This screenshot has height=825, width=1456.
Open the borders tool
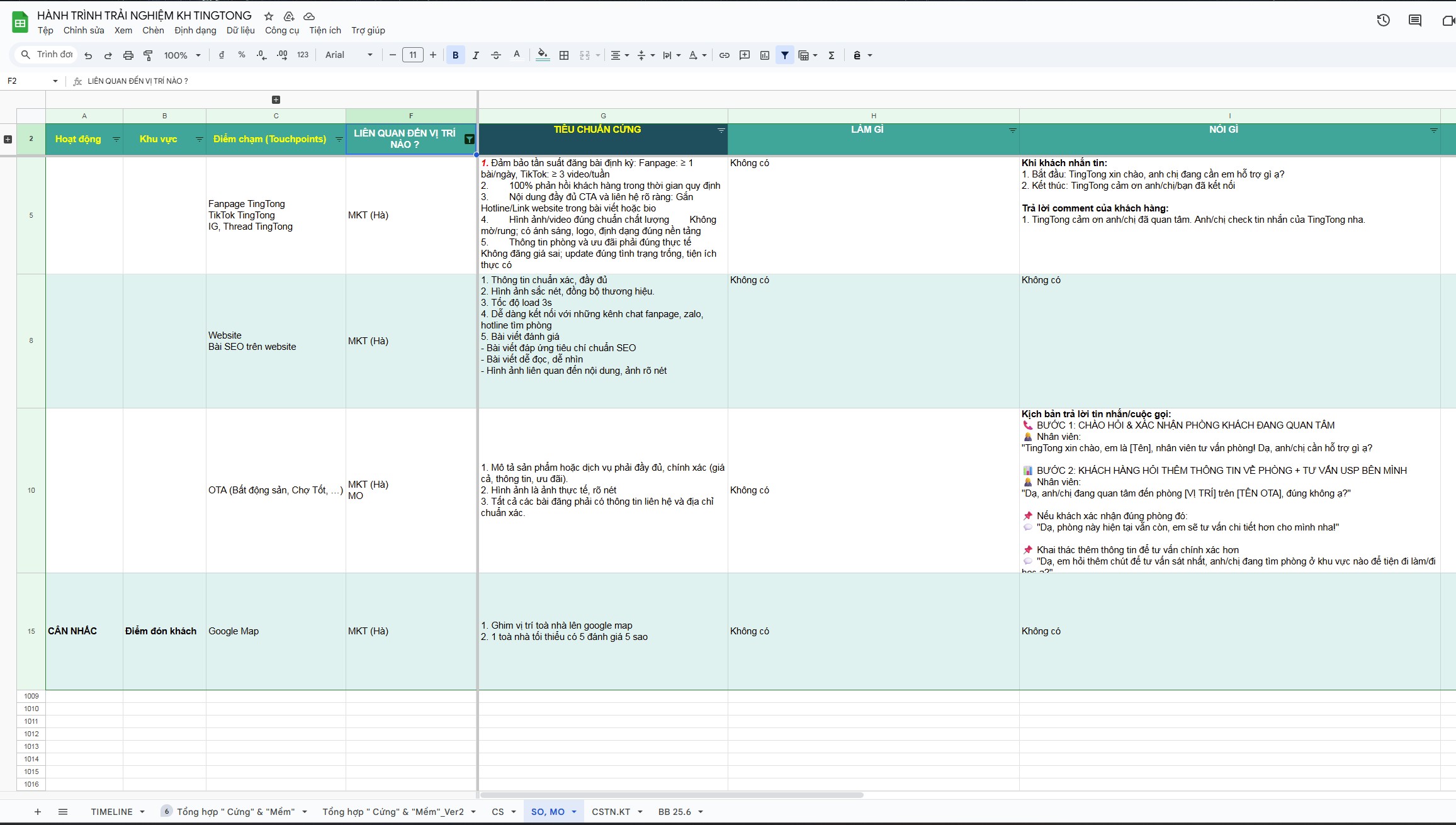click(x=564, y=55)
